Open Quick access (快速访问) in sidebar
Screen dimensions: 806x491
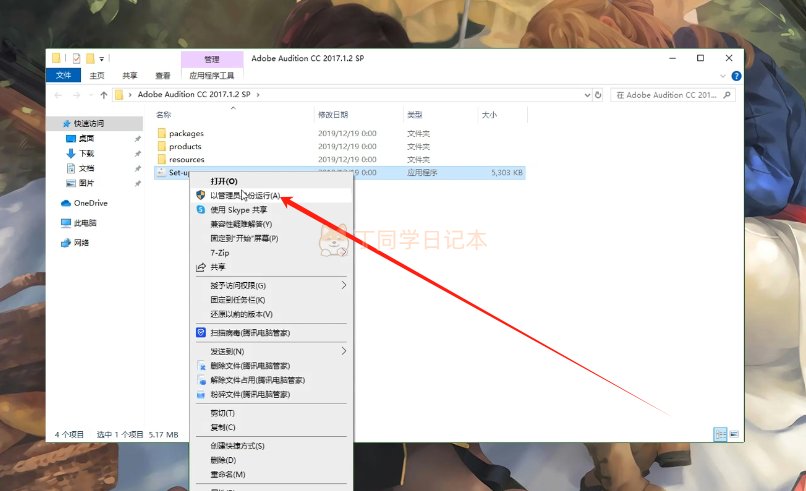88,123
